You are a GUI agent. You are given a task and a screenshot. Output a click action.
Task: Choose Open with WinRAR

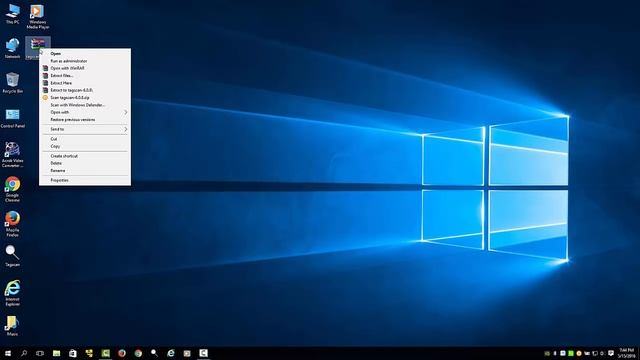(85, 68)
